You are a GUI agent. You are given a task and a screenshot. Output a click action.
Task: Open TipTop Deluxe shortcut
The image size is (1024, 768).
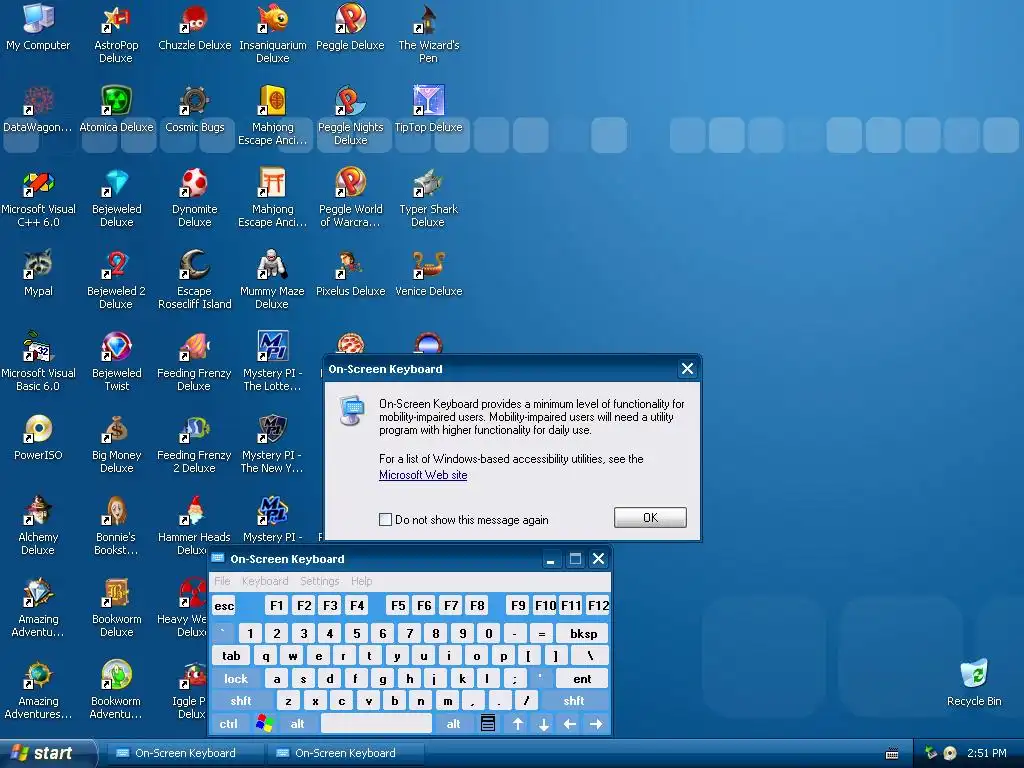pos(428,110)
